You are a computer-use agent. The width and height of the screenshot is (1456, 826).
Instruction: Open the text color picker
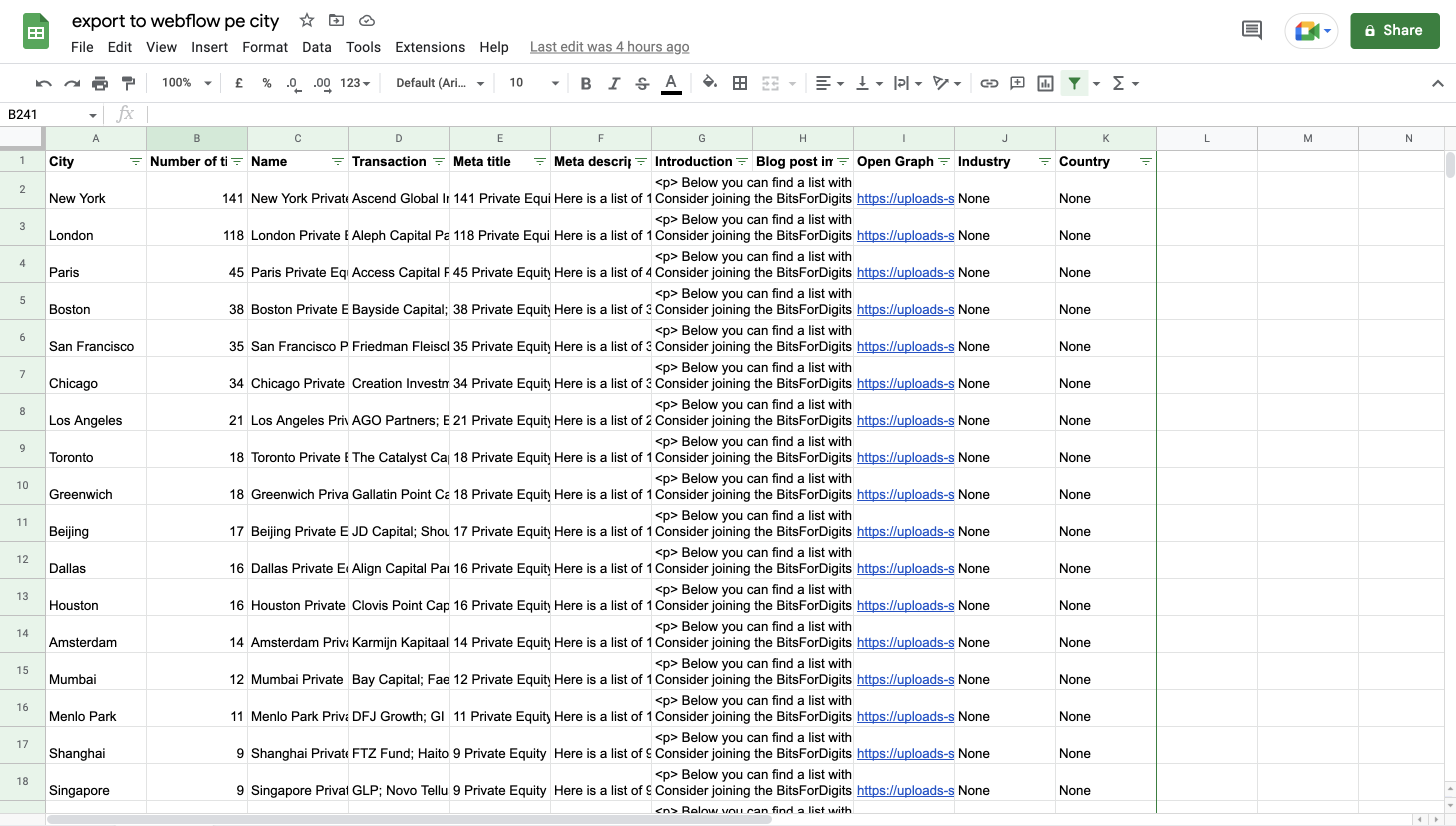tap(670, 83)
